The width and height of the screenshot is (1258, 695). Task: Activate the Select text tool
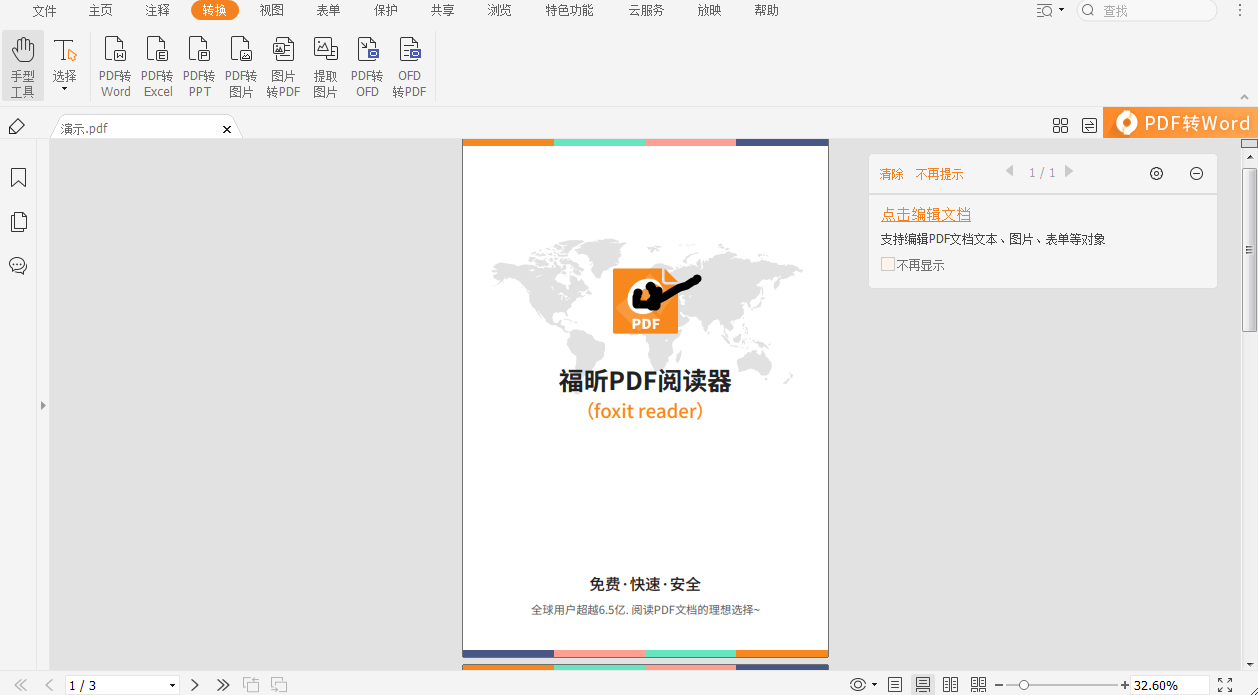(x=65, y=58)
